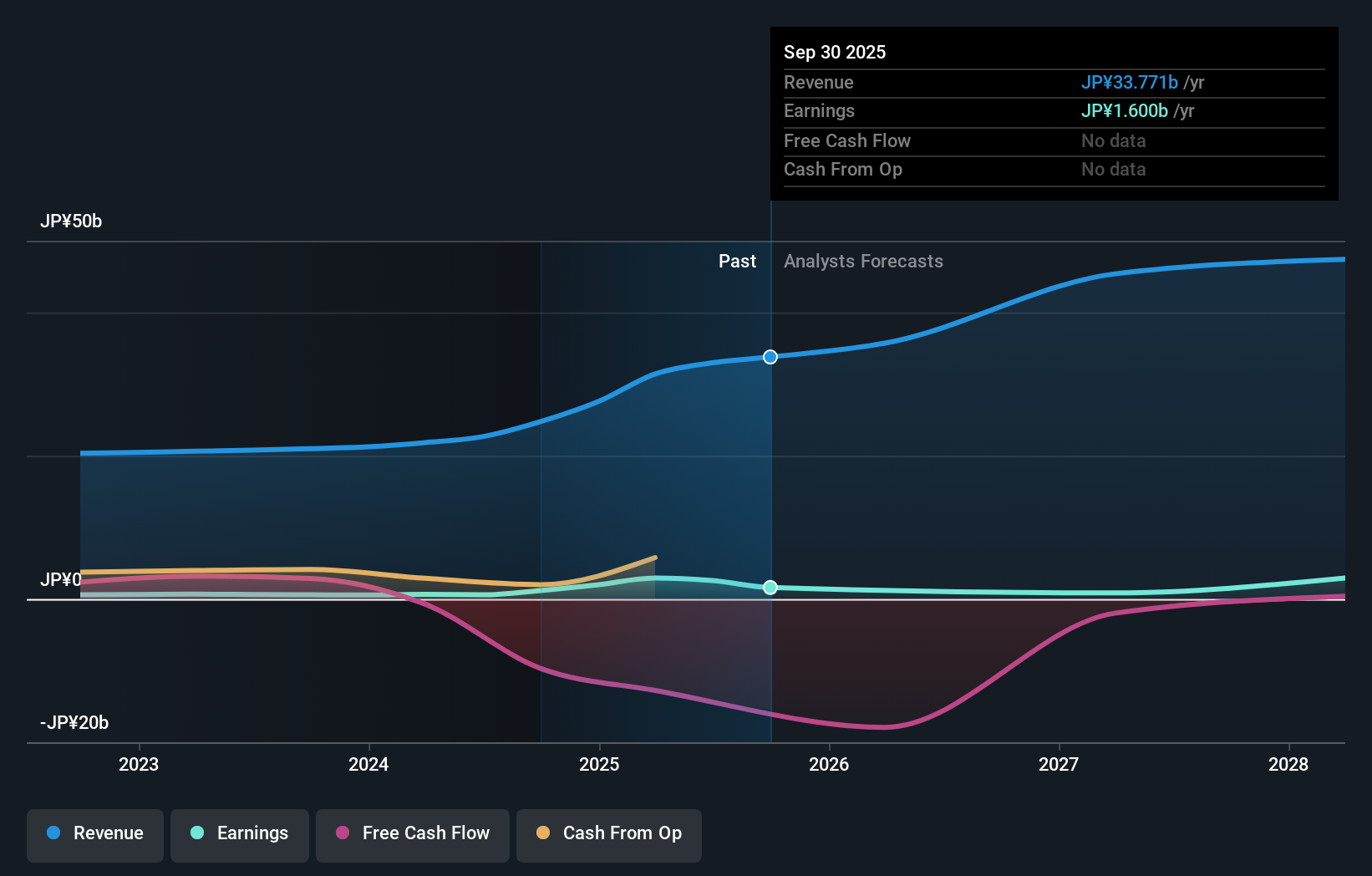Select the Revenue data point marker on chart

coord(770,356)
